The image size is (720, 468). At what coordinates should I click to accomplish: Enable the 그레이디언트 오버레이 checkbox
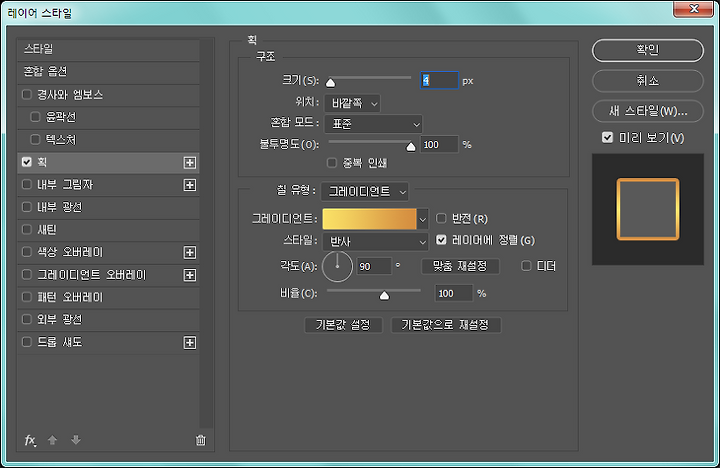click(x=27, y=275)
